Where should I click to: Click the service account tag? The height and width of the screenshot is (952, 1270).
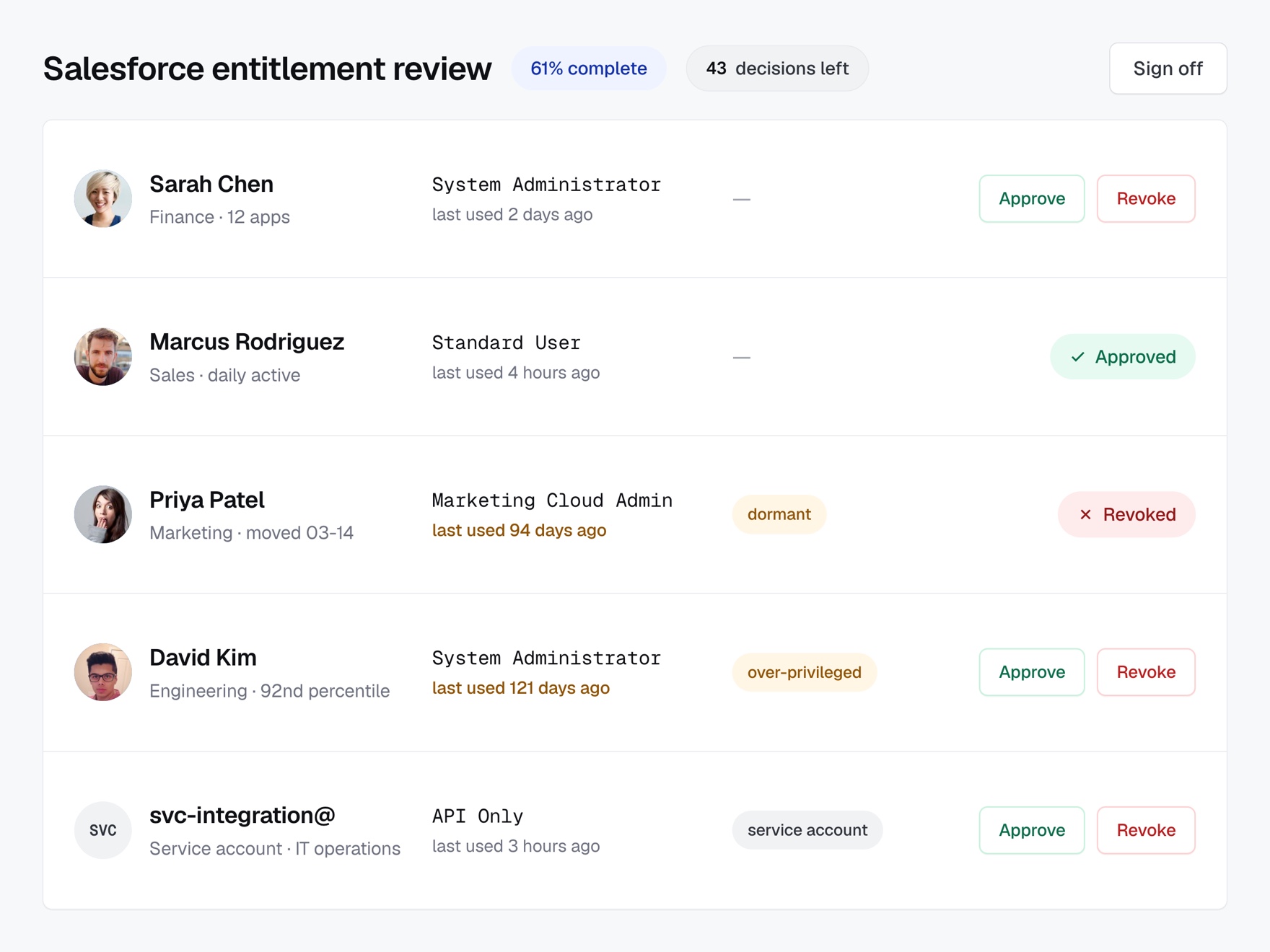(x=807, y=830)
